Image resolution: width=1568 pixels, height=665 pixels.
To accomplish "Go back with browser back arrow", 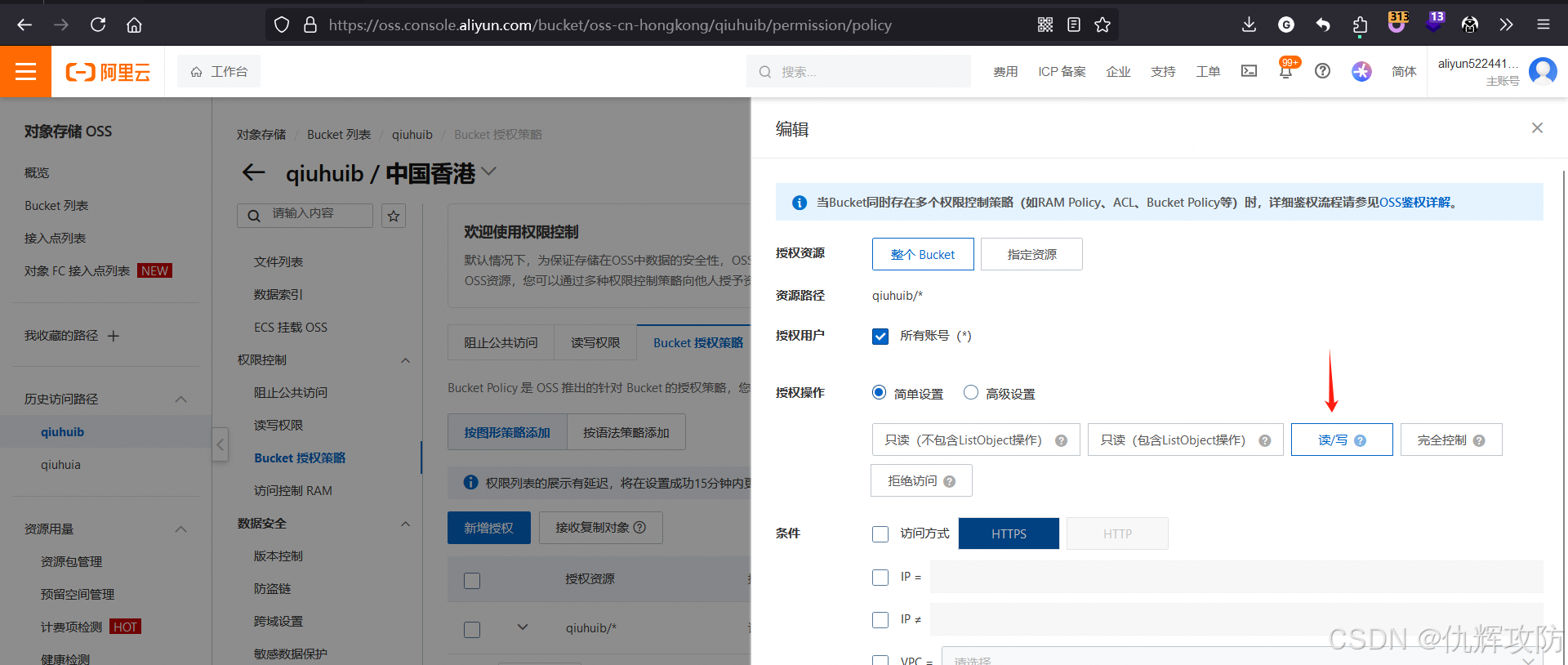I will click(24, 25).
